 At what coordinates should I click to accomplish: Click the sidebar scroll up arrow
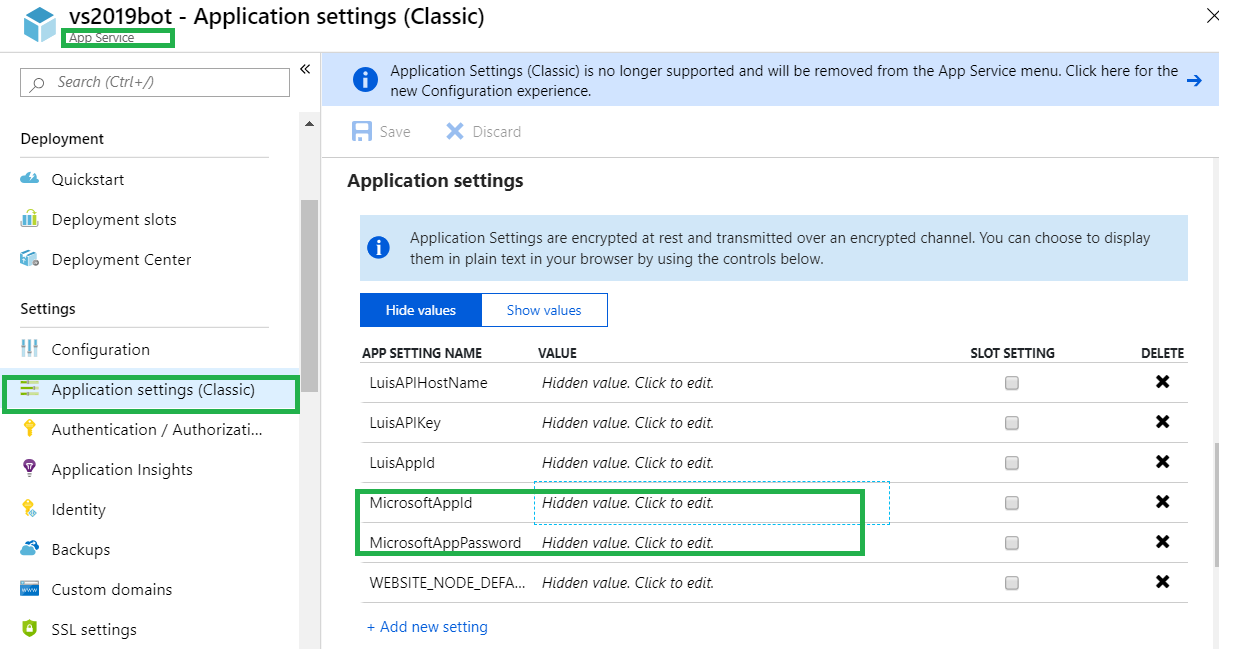coord(309,122)
